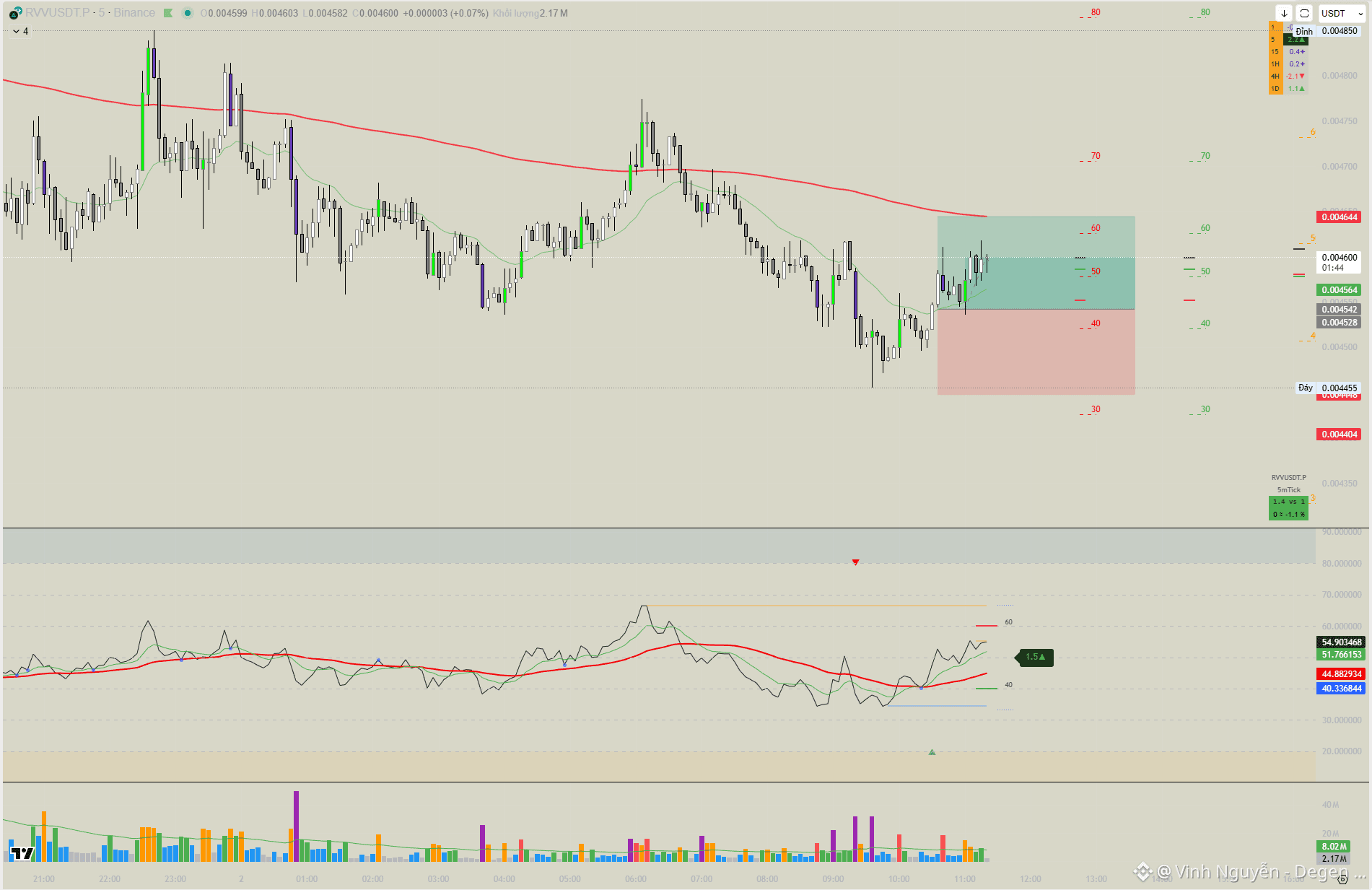1372x890 pixels.
Task: Click the green 8.02 M volume label
Action: (x=1334, y=847)
